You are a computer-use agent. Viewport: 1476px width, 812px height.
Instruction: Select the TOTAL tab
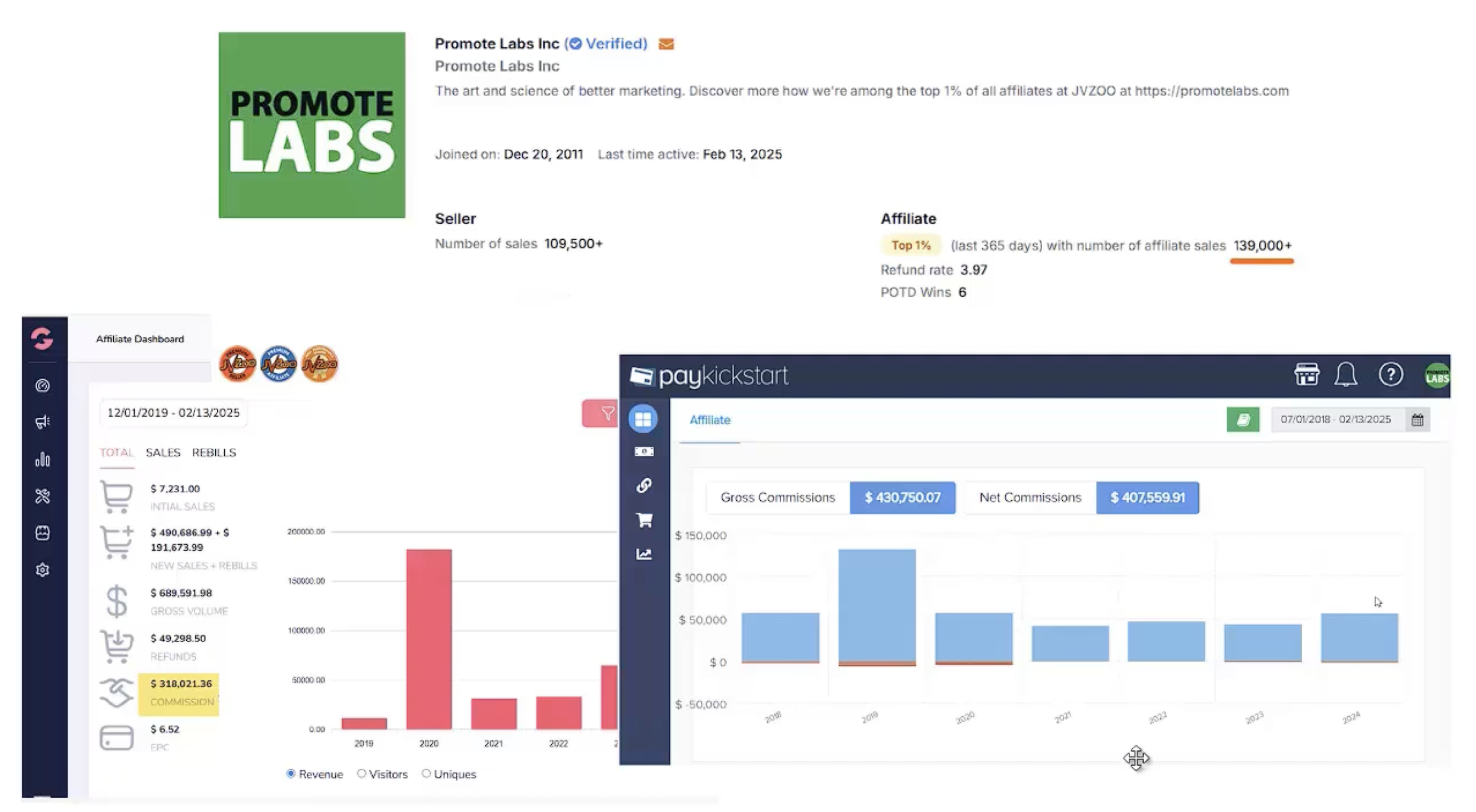click(116, 452)
